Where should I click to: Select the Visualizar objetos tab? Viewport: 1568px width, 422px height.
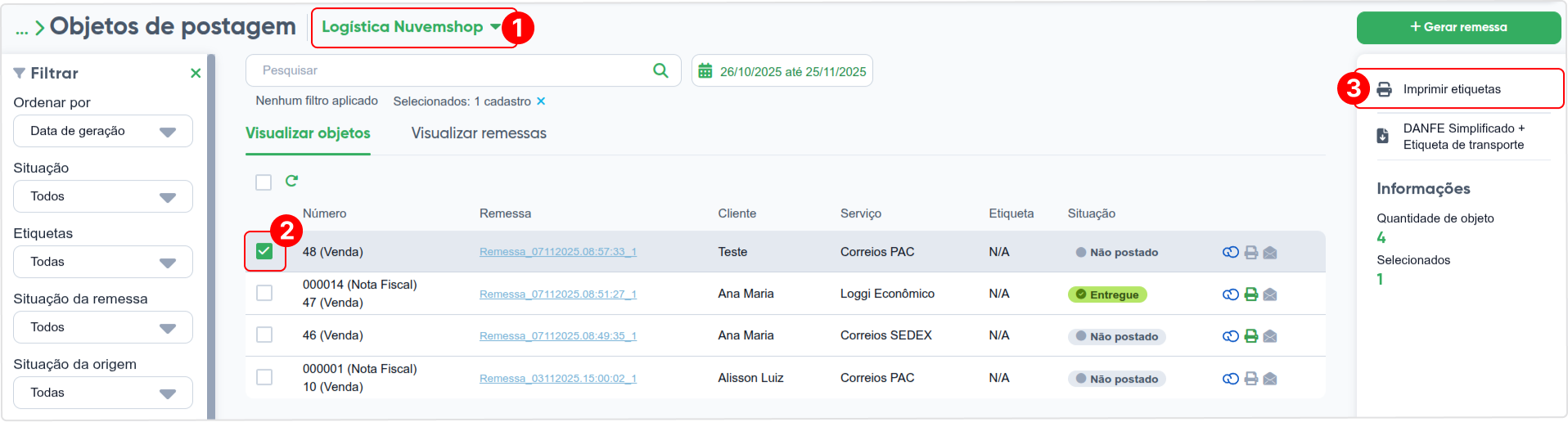coord(308,133)
